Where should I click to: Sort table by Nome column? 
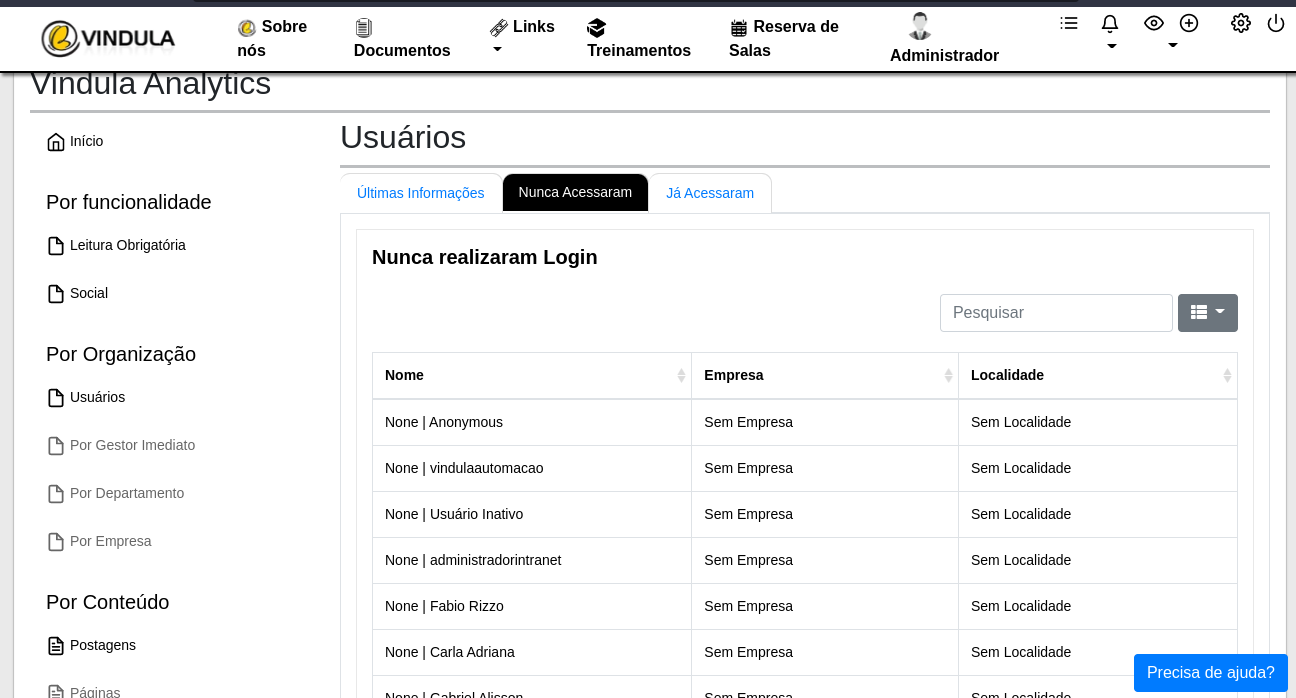[531, 376]
